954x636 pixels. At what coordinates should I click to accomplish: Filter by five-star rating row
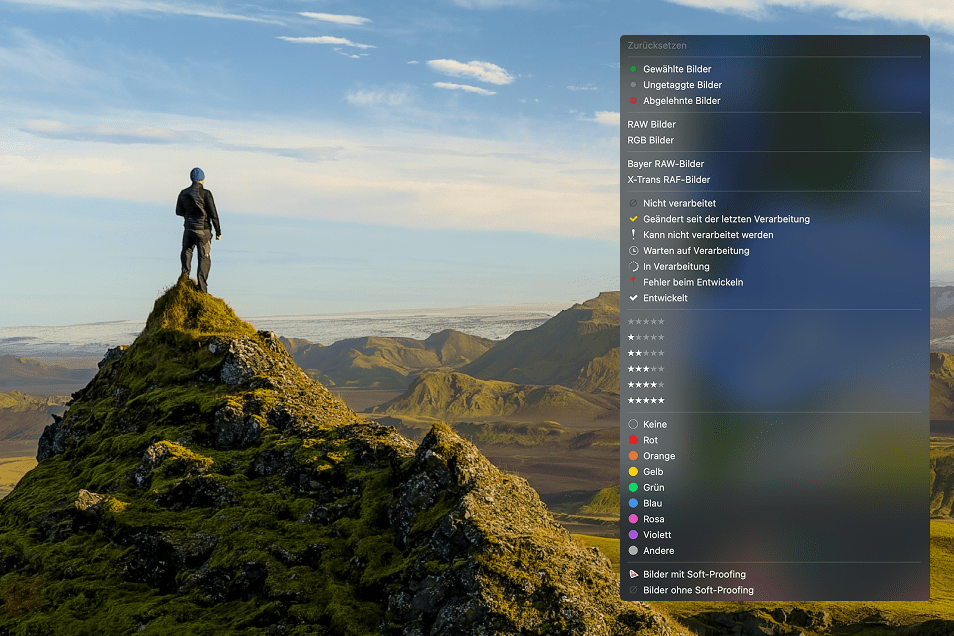tap(645, 401)
